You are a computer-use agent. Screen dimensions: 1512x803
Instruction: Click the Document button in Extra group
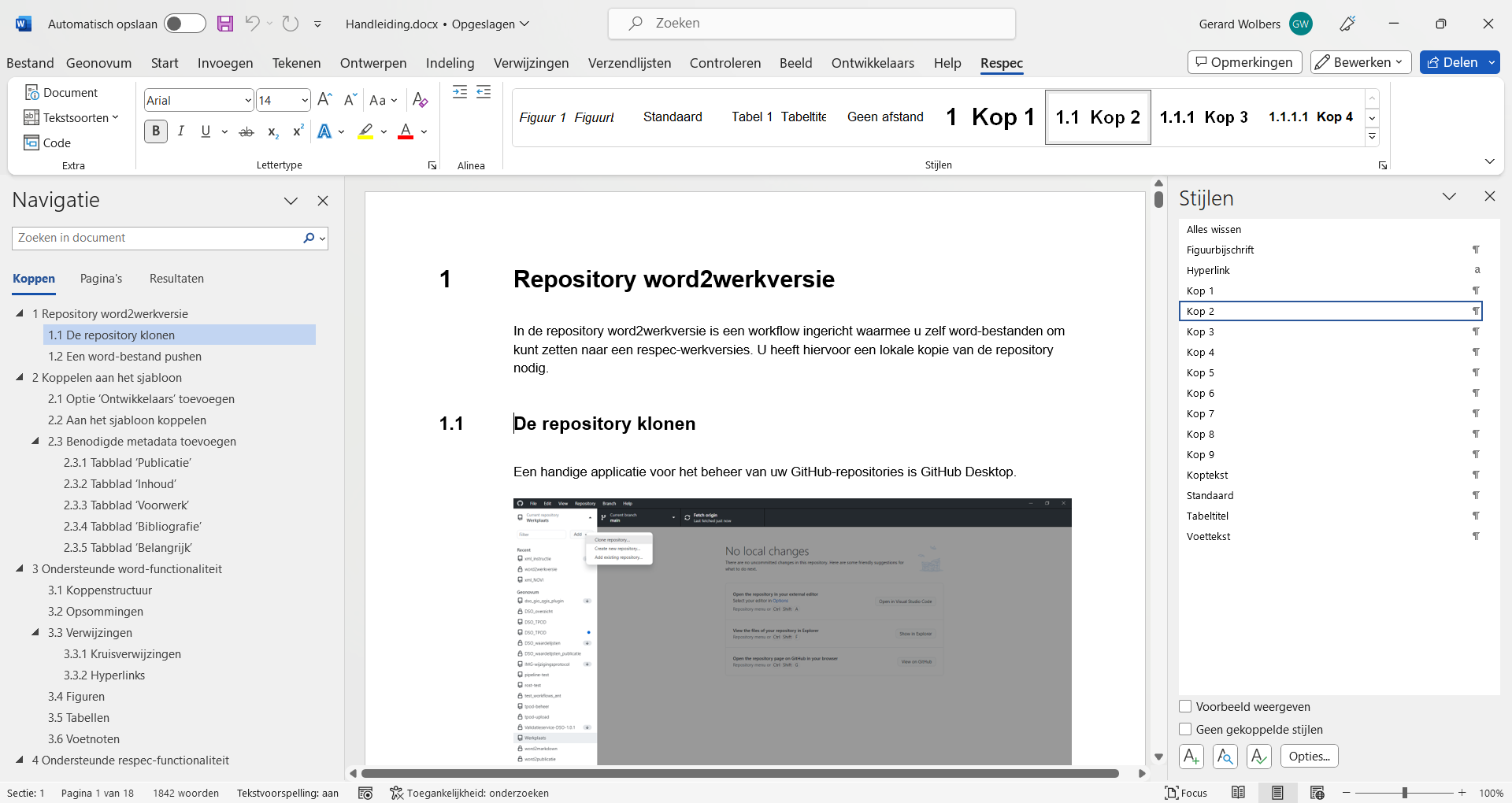(x=61, y=92)
